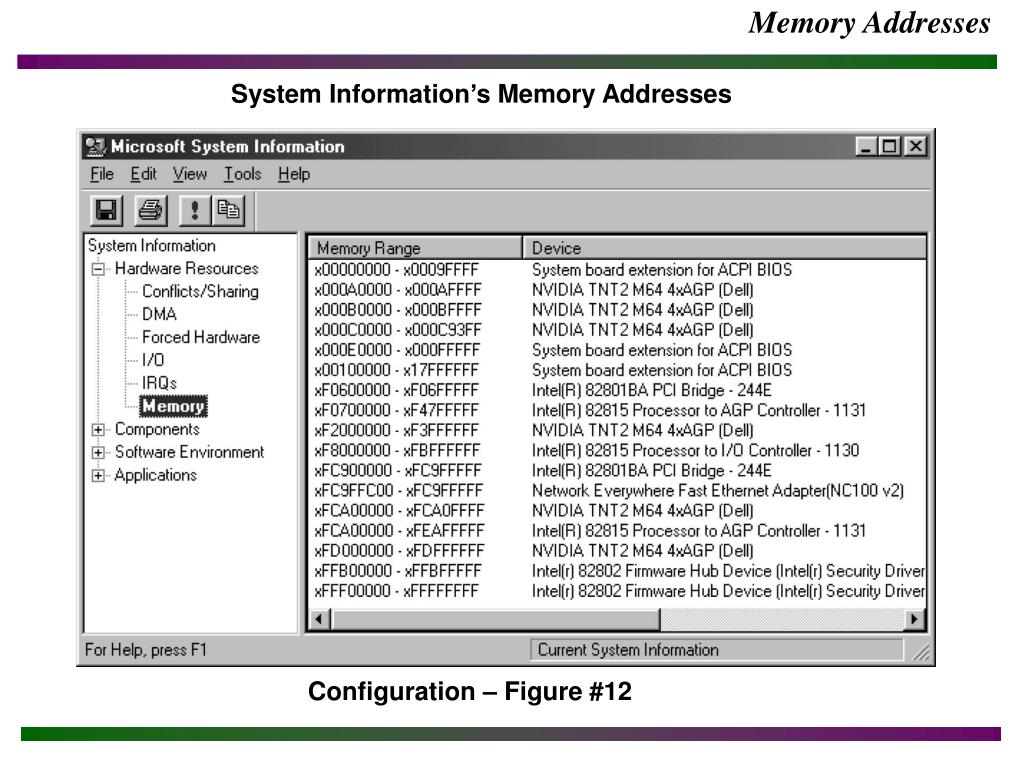
Task: Open the Edit menu
Action: click(143, 174)
